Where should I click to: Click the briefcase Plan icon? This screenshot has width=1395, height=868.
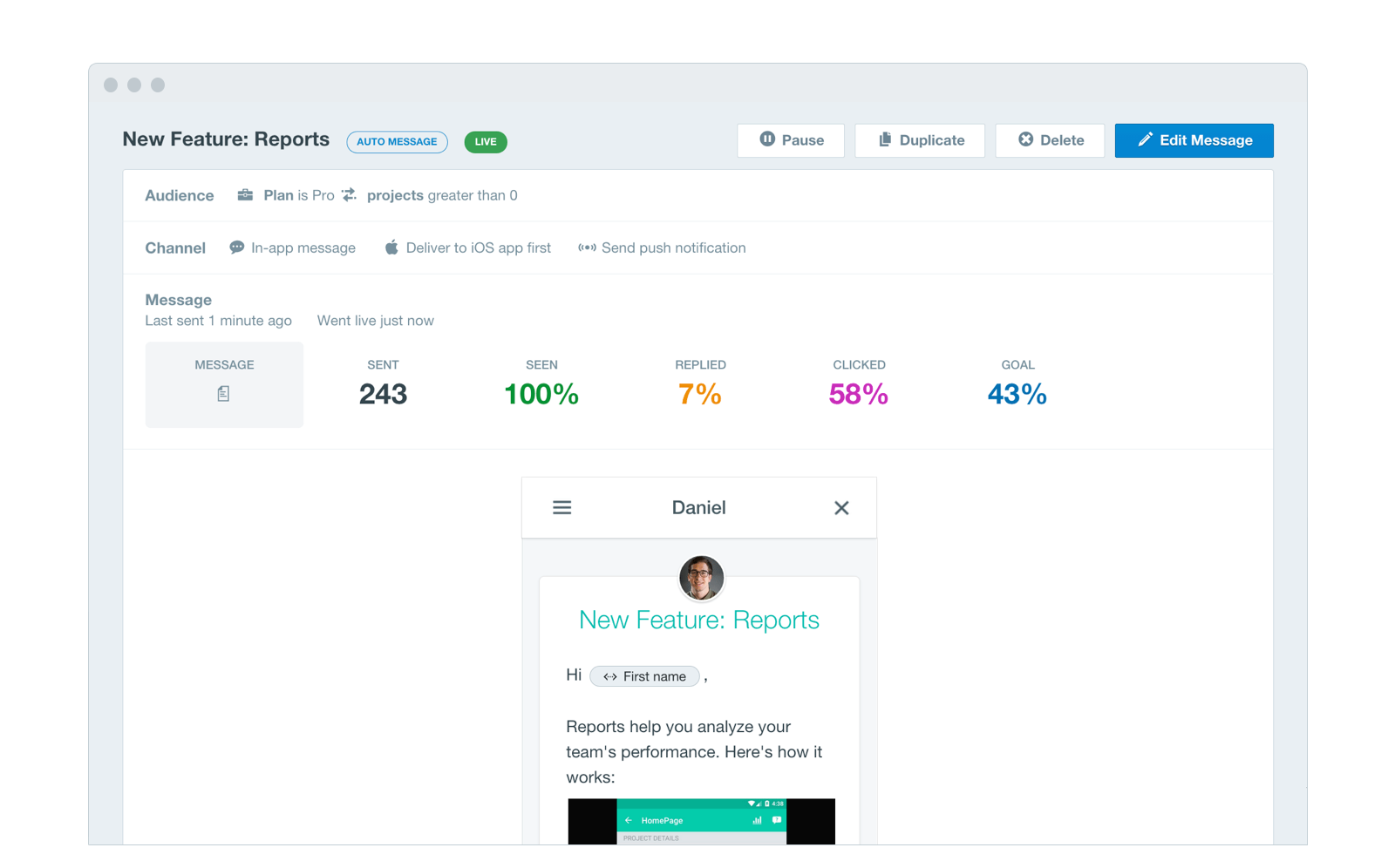[x=246, y=195]
